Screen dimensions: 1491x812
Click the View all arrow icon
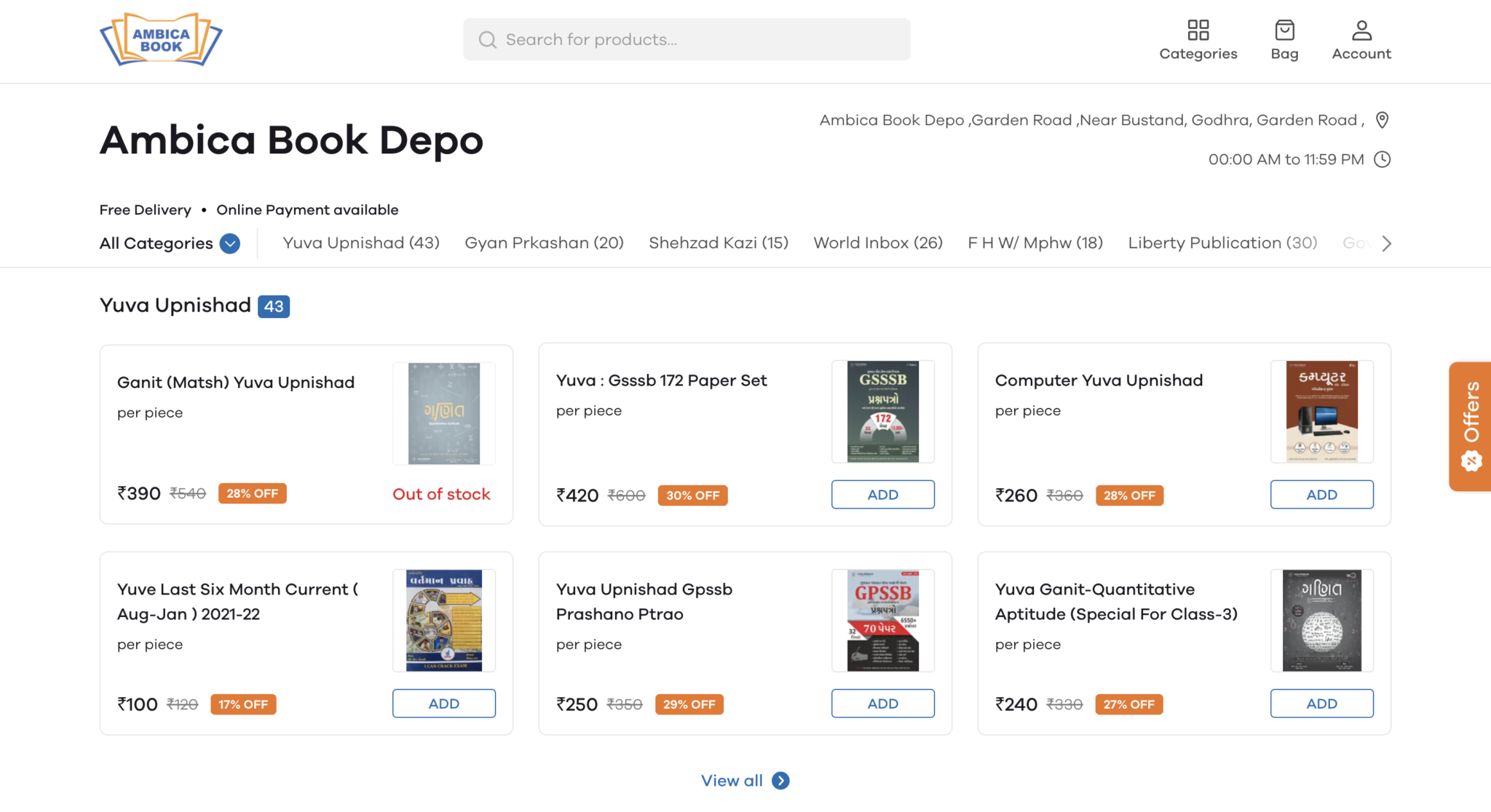pyautogui.click(x=780, y=781)
